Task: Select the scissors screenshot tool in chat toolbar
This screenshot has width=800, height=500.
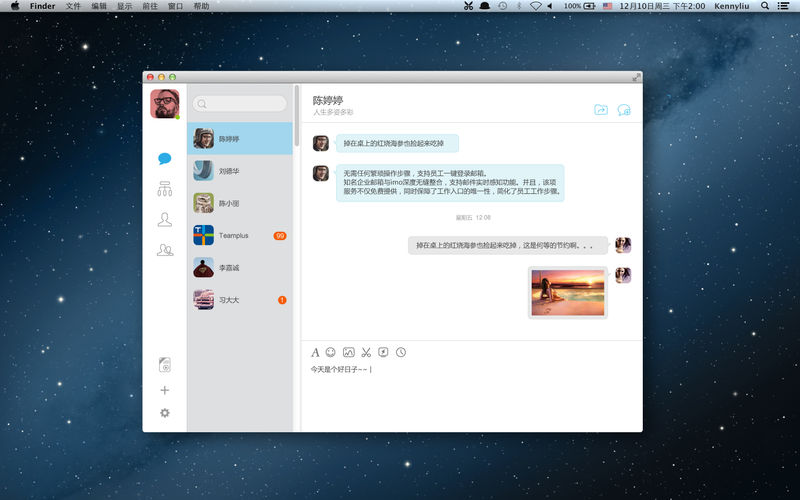Action: click(366, 352)
